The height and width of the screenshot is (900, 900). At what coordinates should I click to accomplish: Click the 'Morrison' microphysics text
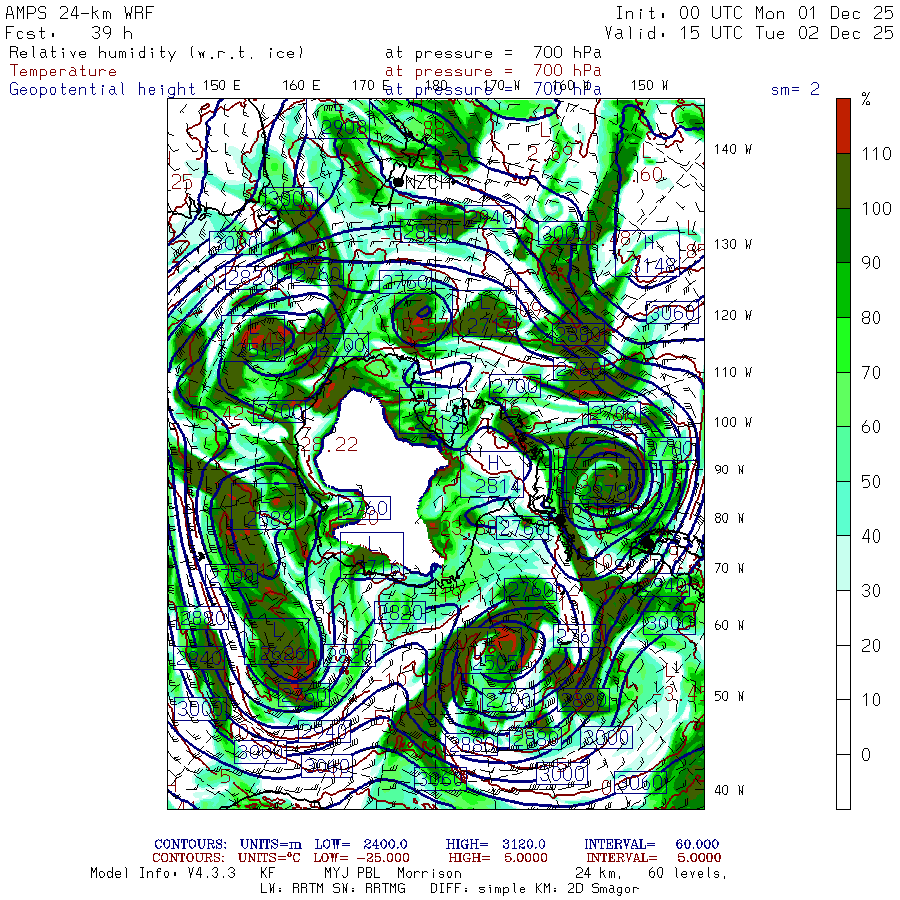[x=429, y=873]
